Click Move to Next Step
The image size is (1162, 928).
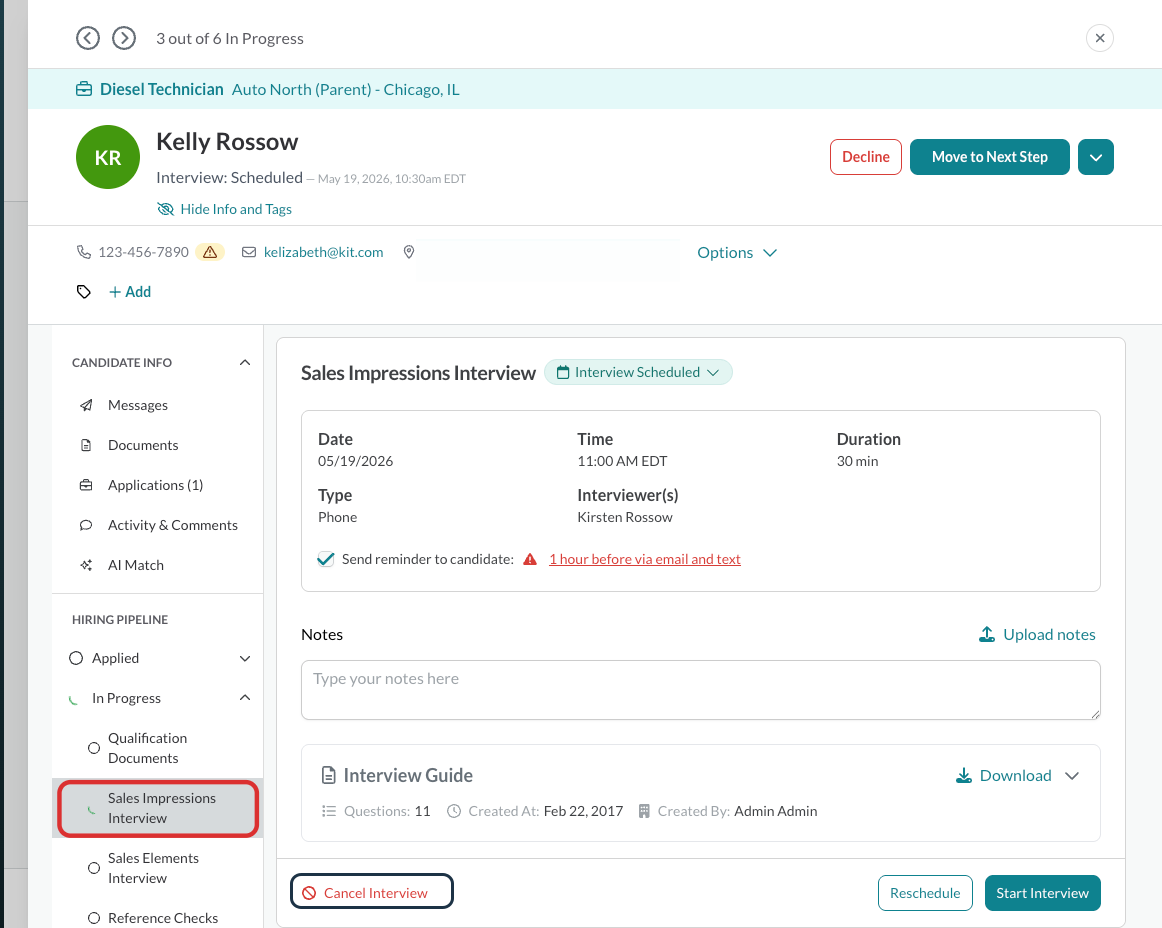pyautogui.click(x=989, y=157)
